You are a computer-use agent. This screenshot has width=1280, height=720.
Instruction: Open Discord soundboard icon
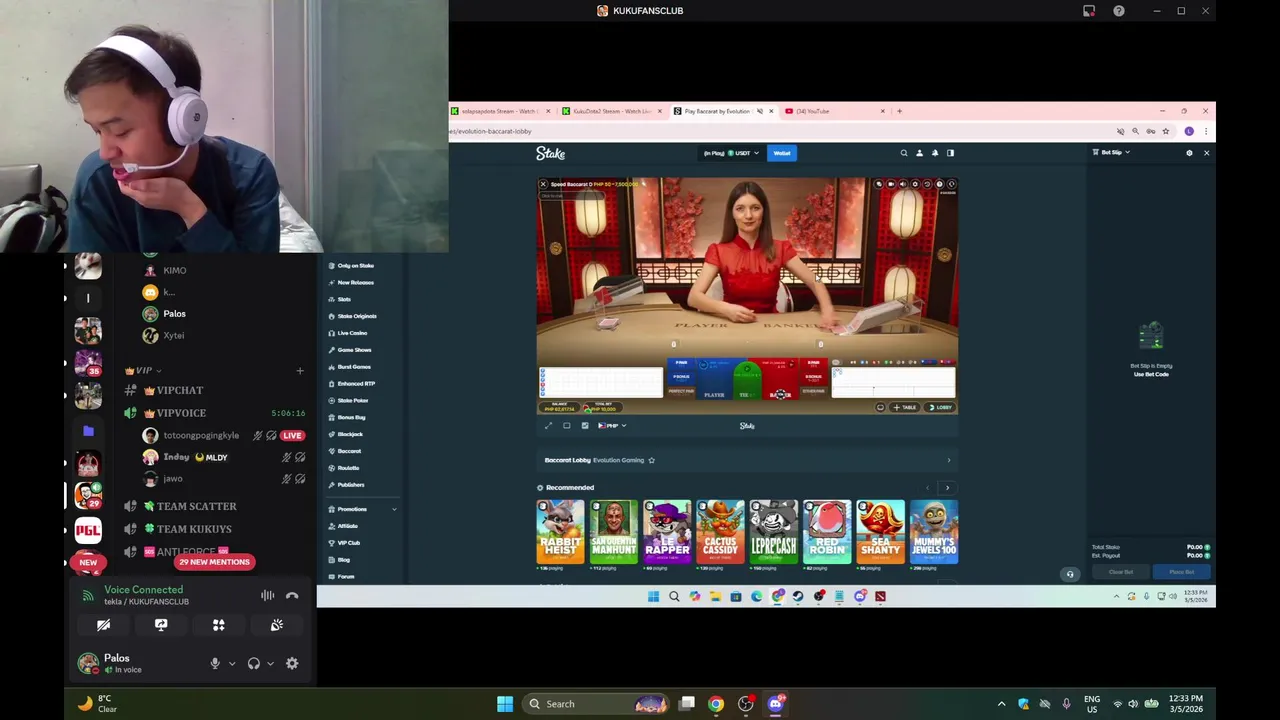[x=277, y=625]
